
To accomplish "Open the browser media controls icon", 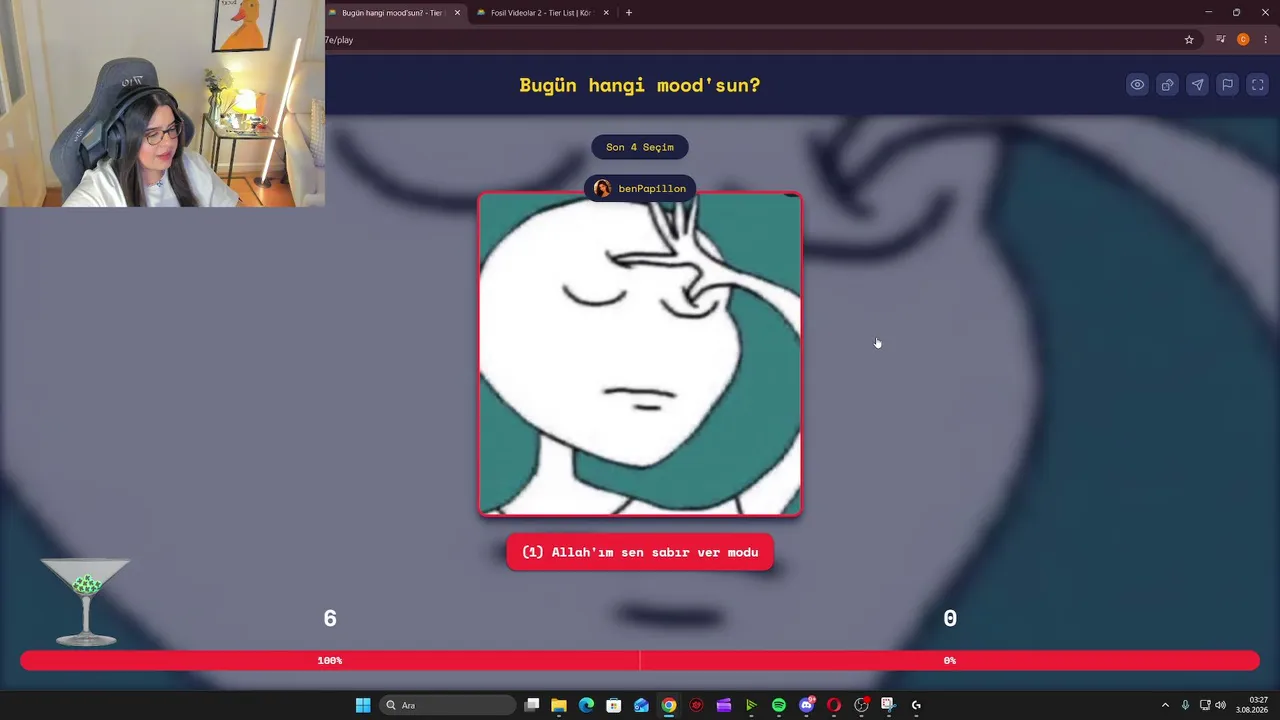I will [1220, 40].
